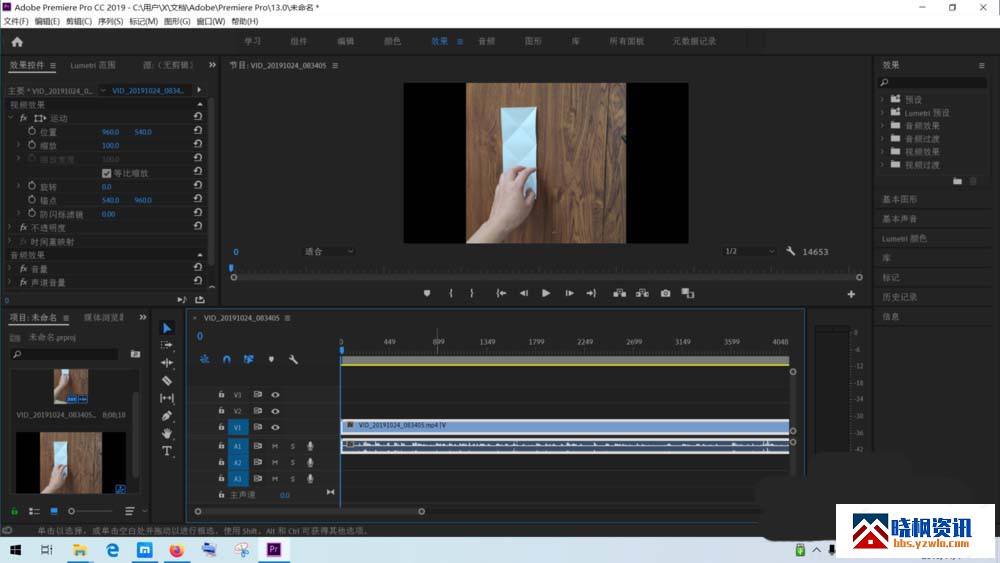Screen dimensions: 1000x563
Task: Select the Track Select Forward tool
Action: point(166,345)
